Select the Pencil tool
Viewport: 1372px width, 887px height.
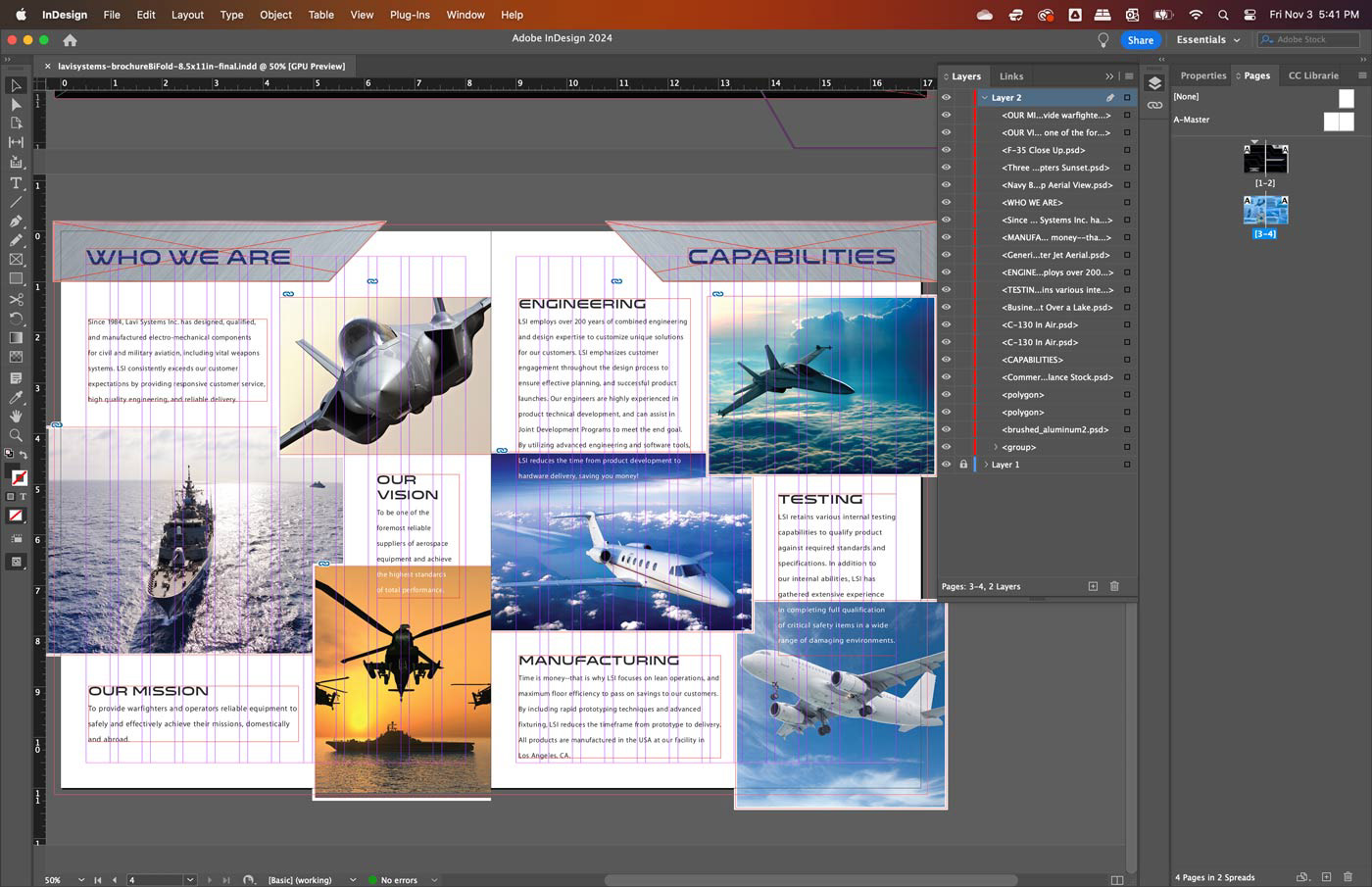[x=16, y=240]
